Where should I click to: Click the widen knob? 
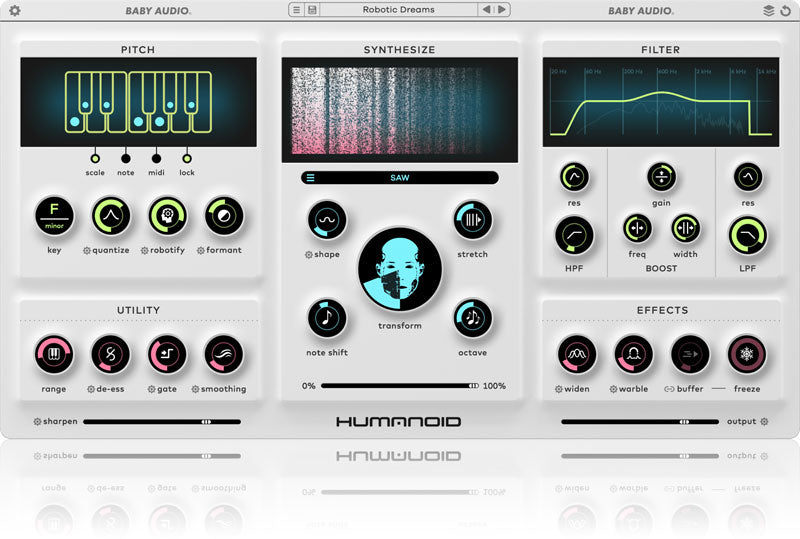577,354
